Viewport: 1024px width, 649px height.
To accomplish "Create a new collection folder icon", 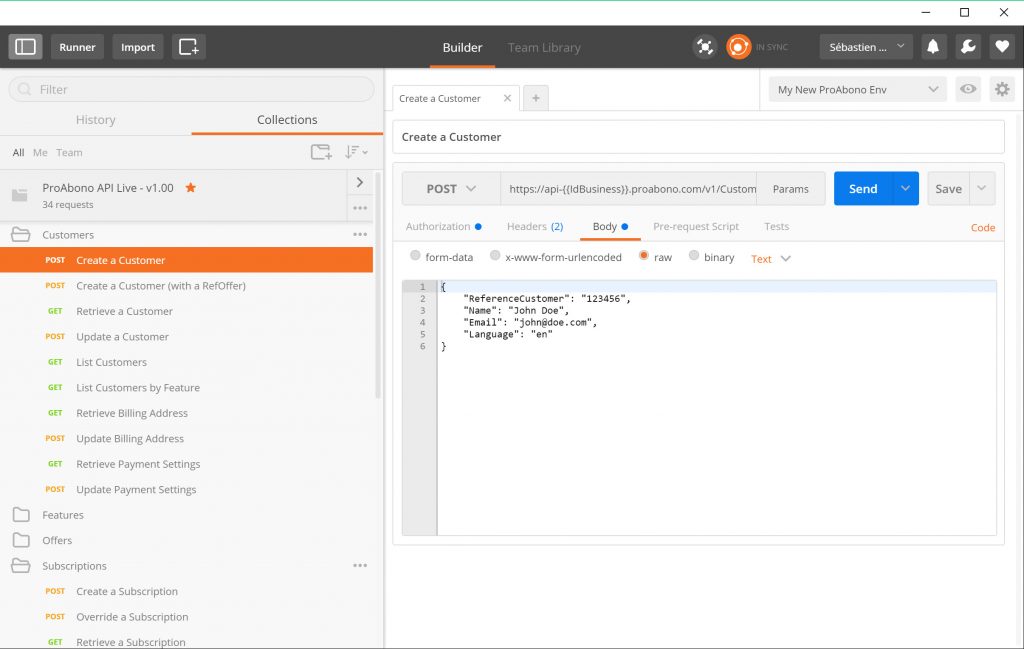I will pos(321,152).
